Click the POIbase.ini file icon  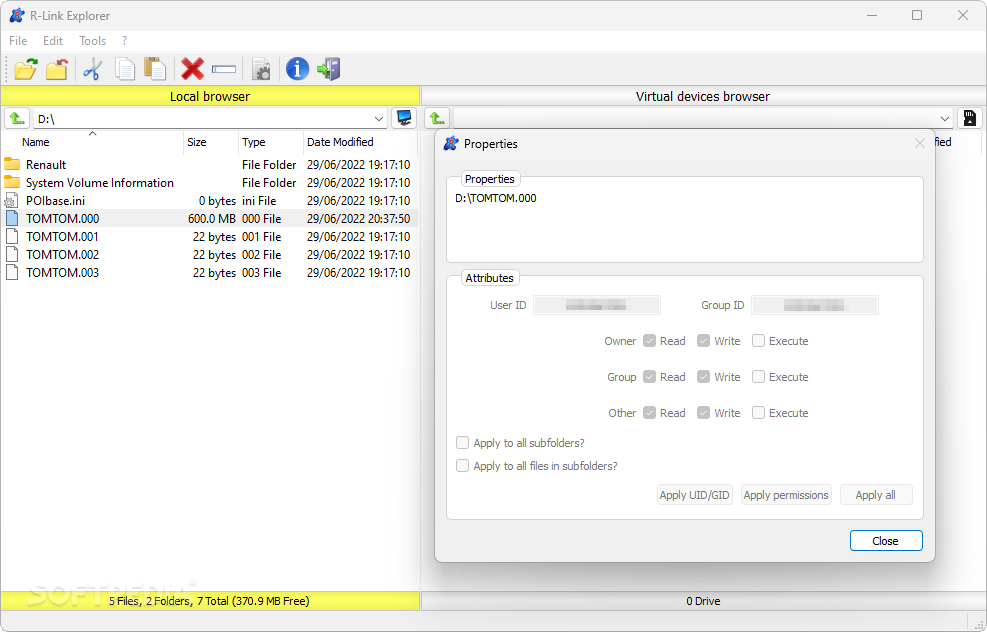point(11,201)
